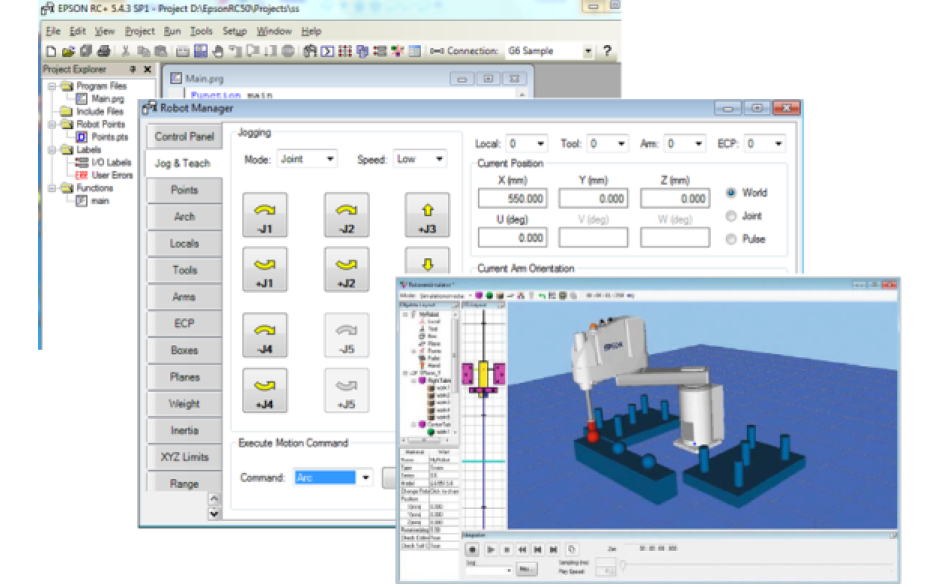Collapse the Functions tree node

click(52, 188)
